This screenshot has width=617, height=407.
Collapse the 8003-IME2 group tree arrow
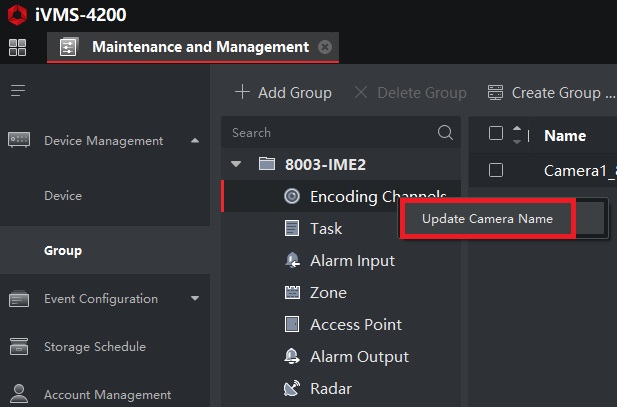point(236,164)
